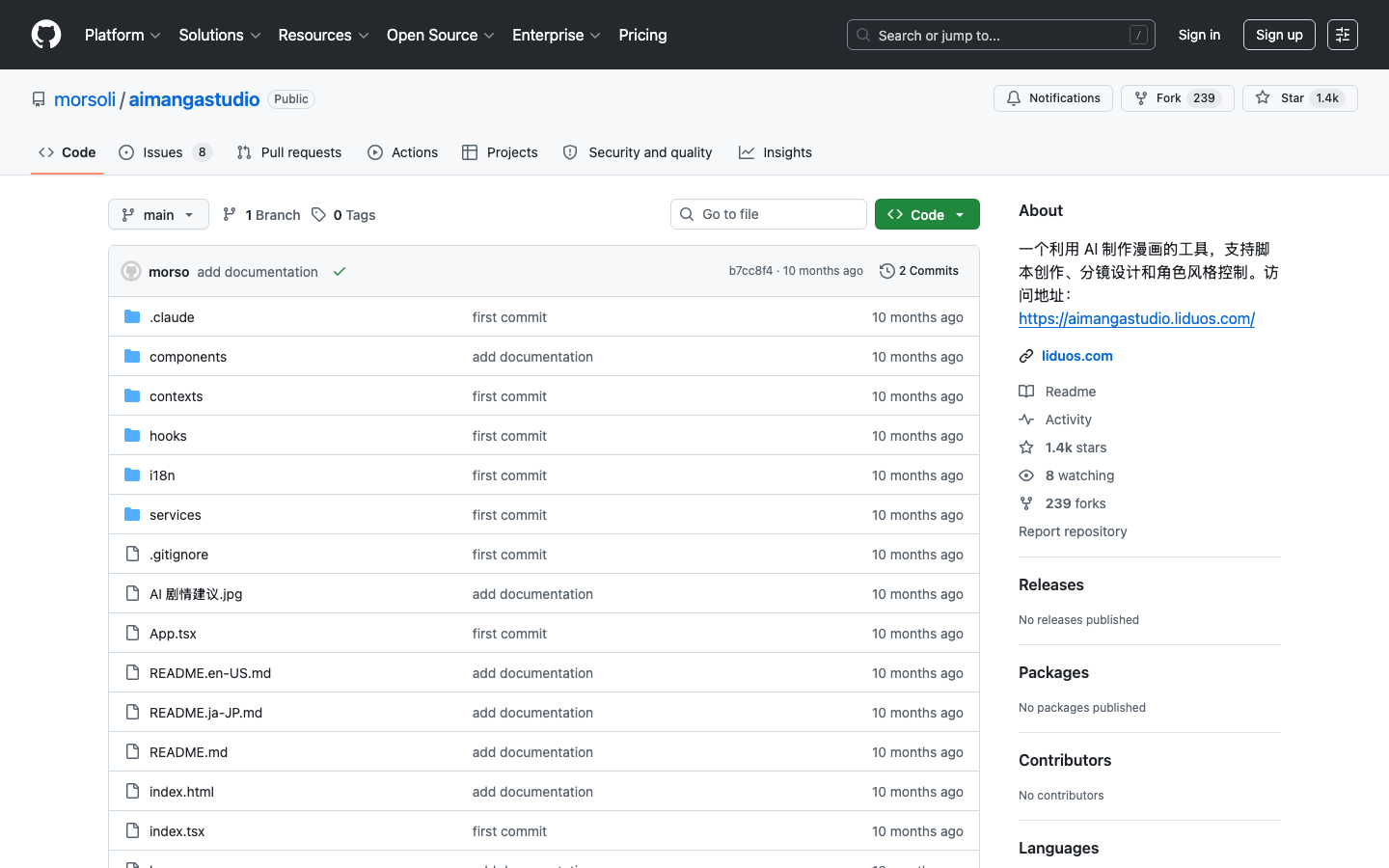Switch to the Insights tab

pyautogui.click(x=776, y=152)
